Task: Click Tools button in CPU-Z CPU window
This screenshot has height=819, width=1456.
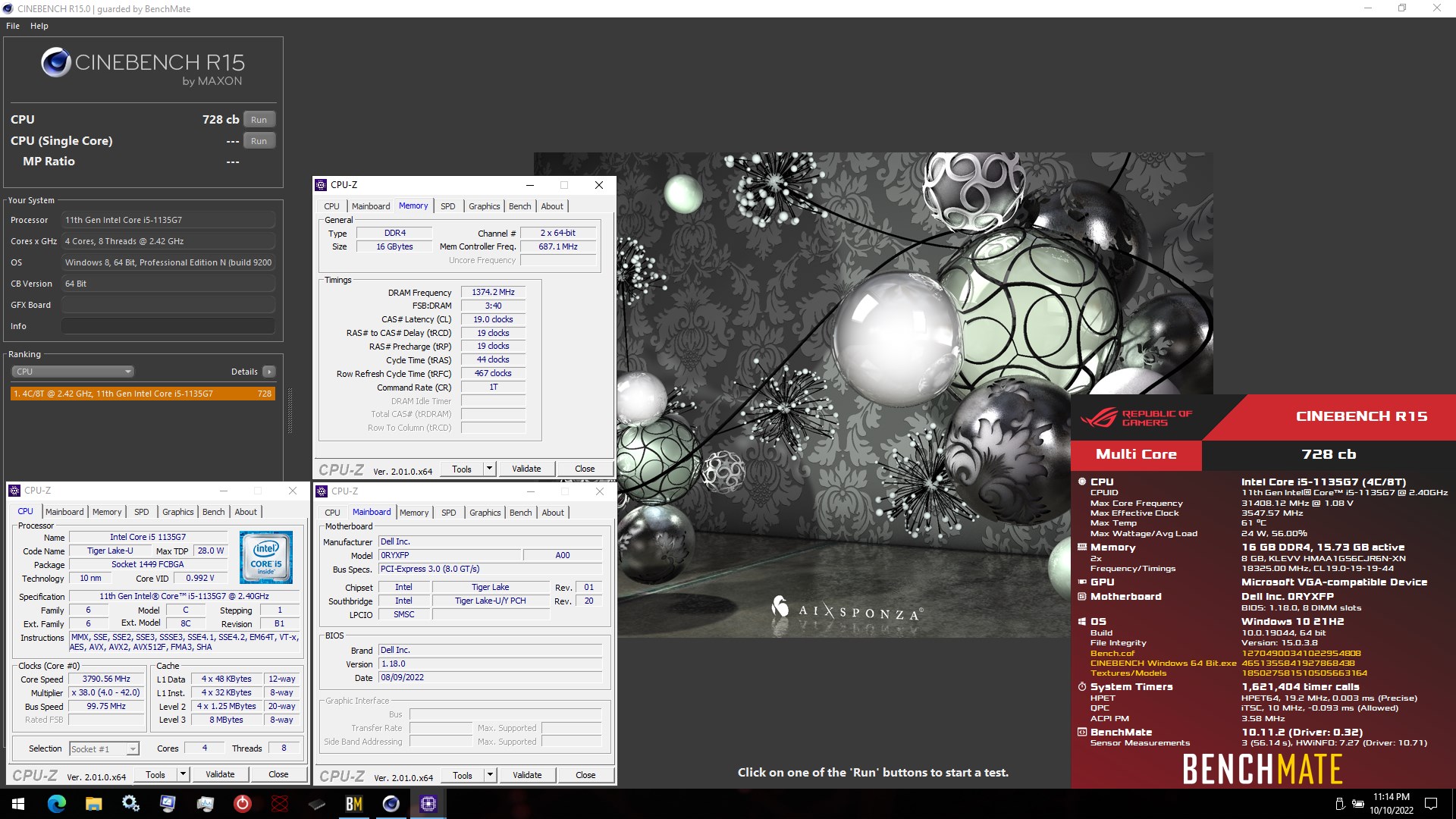Action: [x=155, y=774]
